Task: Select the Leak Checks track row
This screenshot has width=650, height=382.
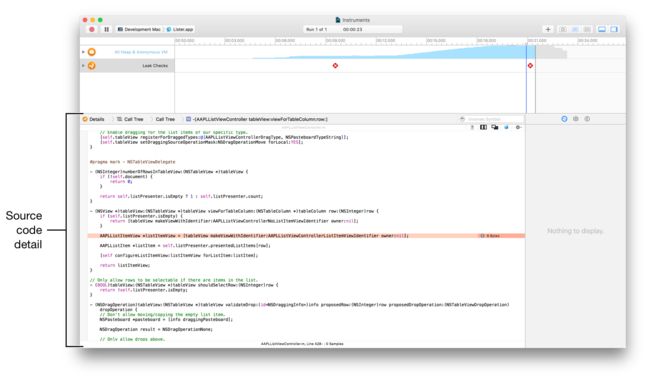Action: pos(127,65)
